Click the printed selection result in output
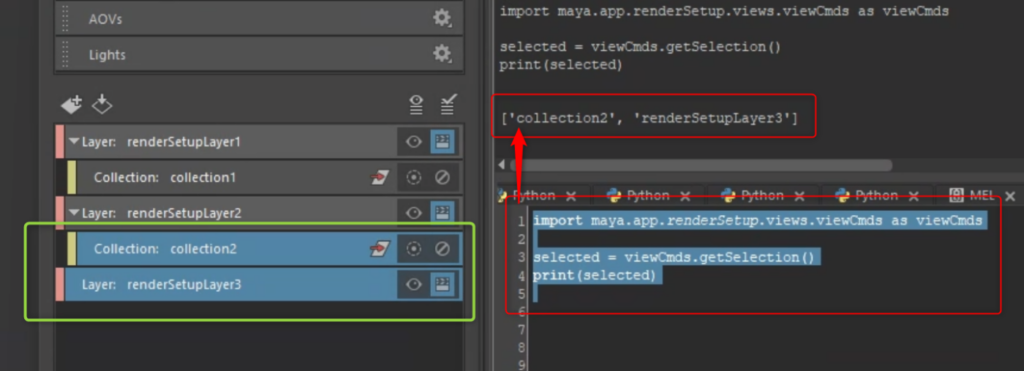This screenshot has height=371, width=1024. [x=649, y=119]
